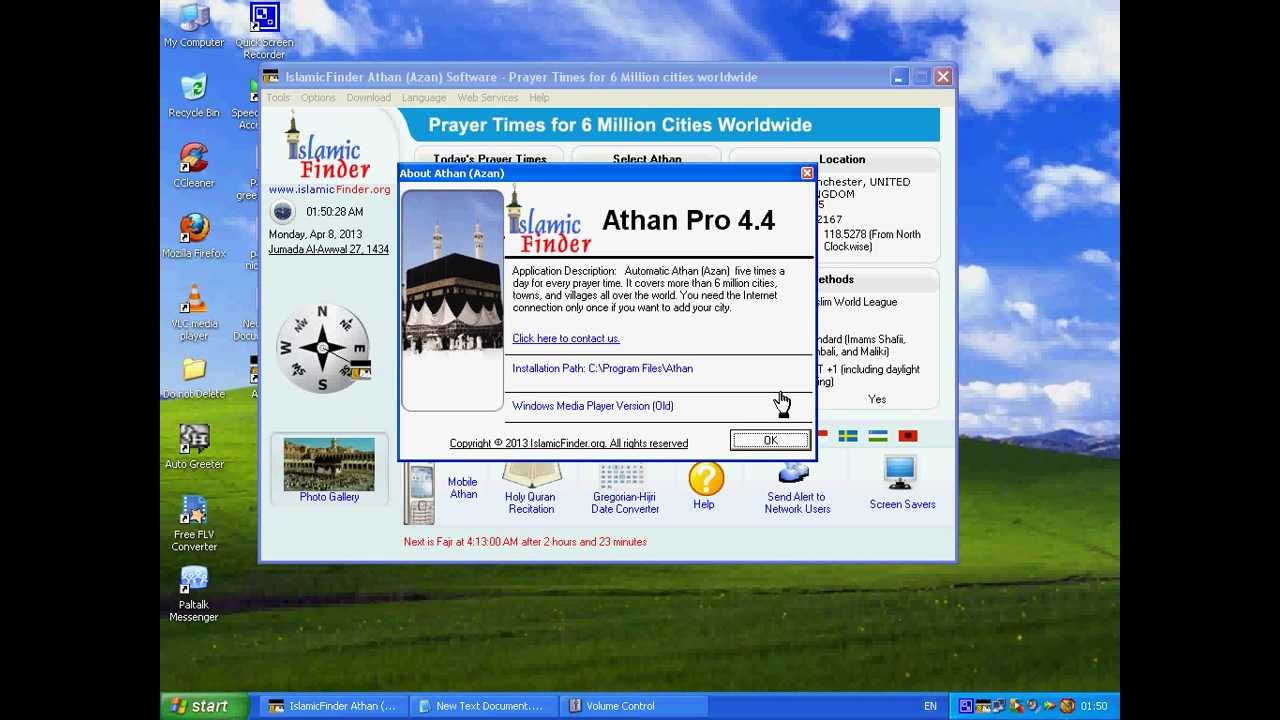Click 'Next is Fajr at 4:13:00 AM' status text
Image resolution: width=1280 pixels, height=720 pixels.
coord(525,542)
